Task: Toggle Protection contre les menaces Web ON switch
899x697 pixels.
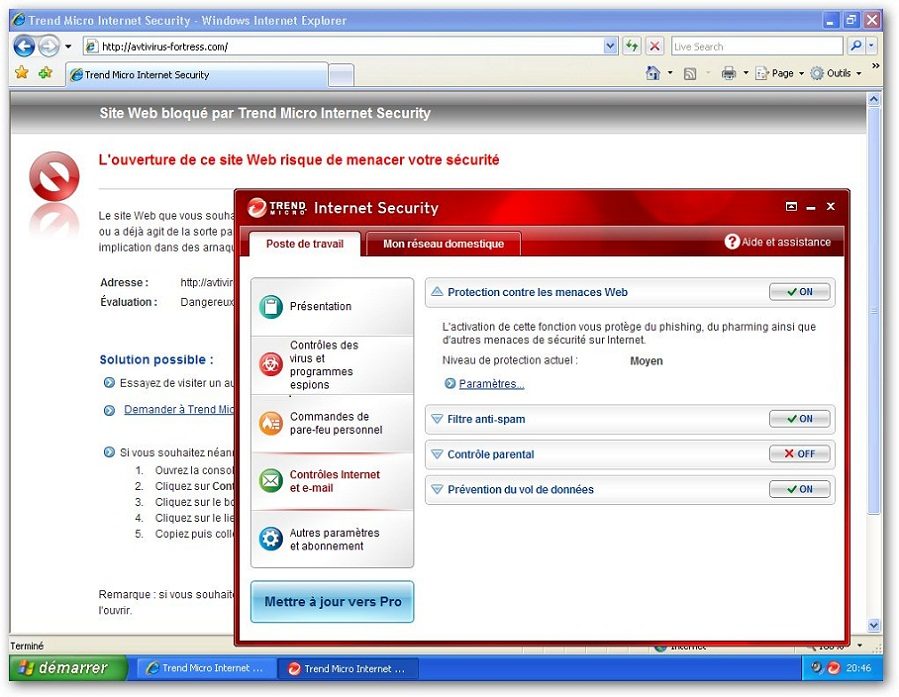Action: point(800,292)
